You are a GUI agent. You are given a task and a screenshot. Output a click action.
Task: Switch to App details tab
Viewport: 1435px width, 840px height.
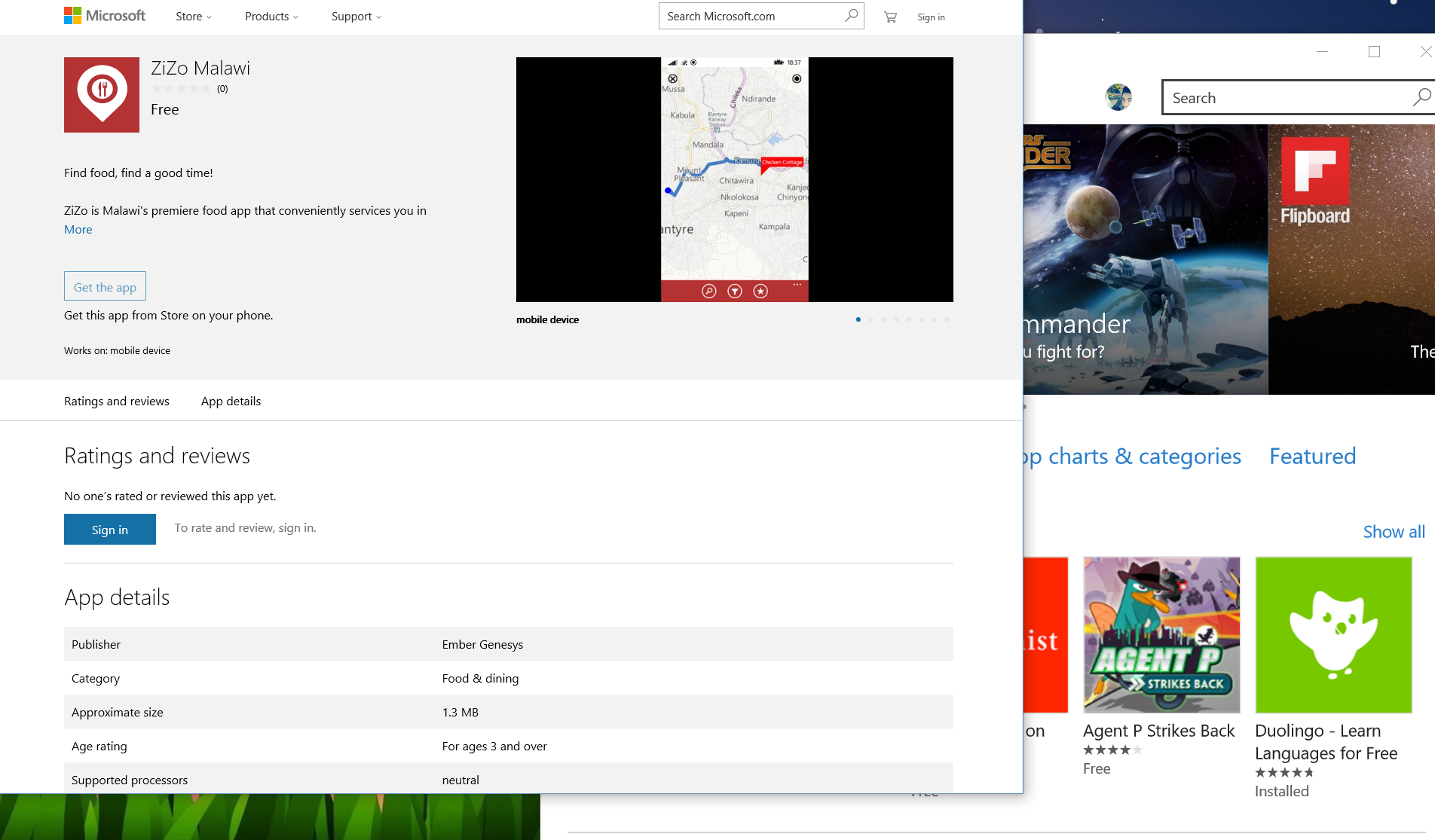coord(231,402)
